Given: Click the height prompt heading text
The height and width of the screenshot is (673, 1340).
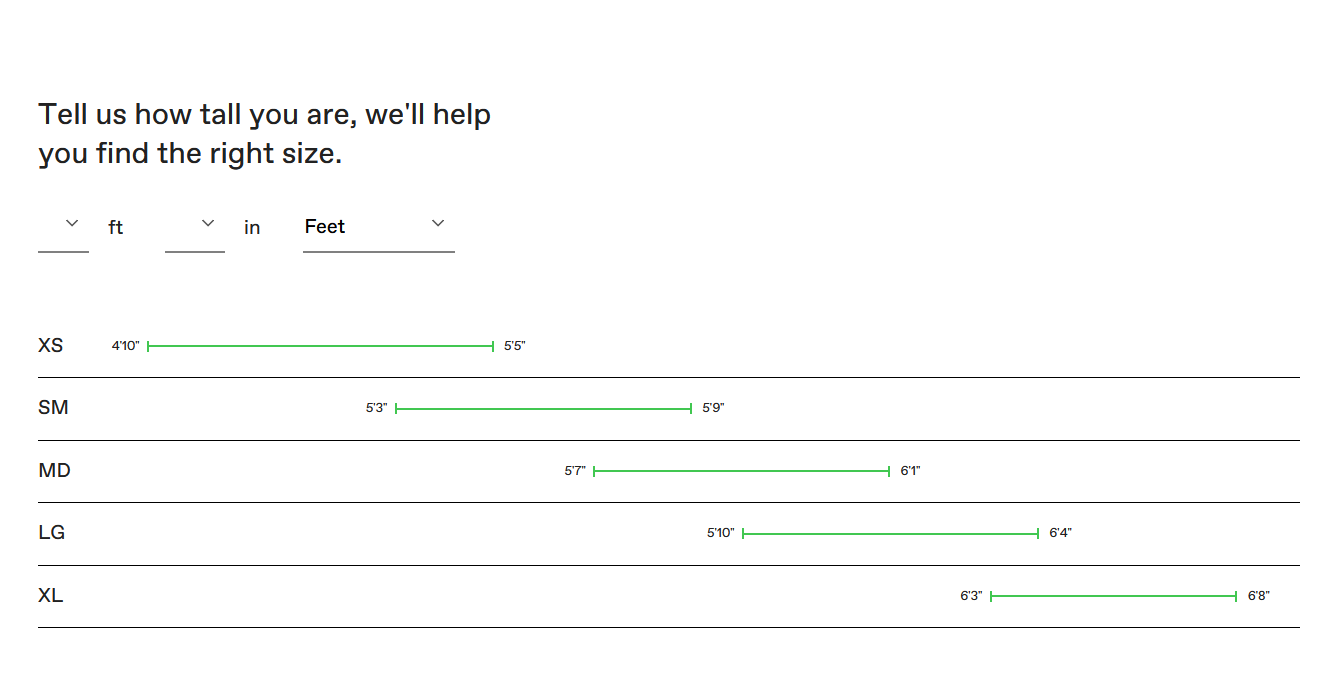Looking at the screenshot, I should (265, 134).
